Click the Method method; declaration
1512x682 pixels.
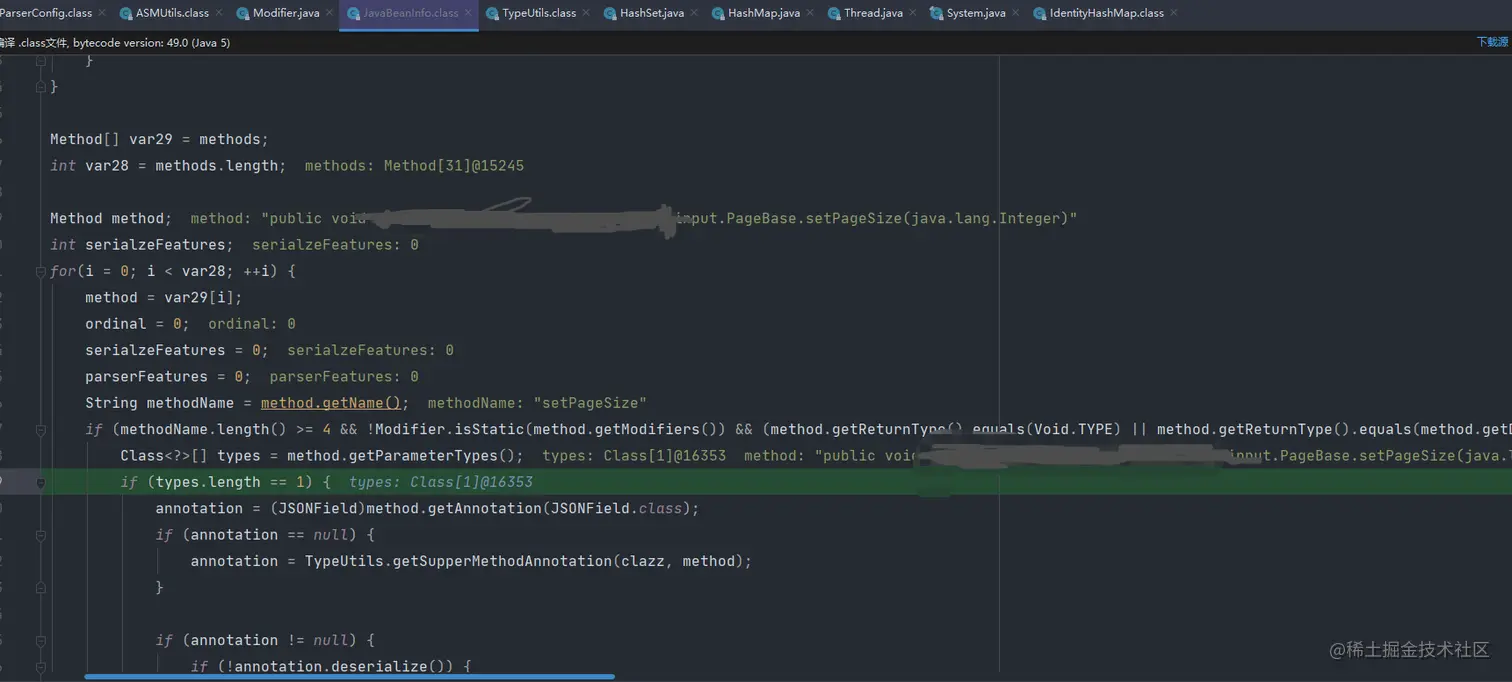click(111, 218)
